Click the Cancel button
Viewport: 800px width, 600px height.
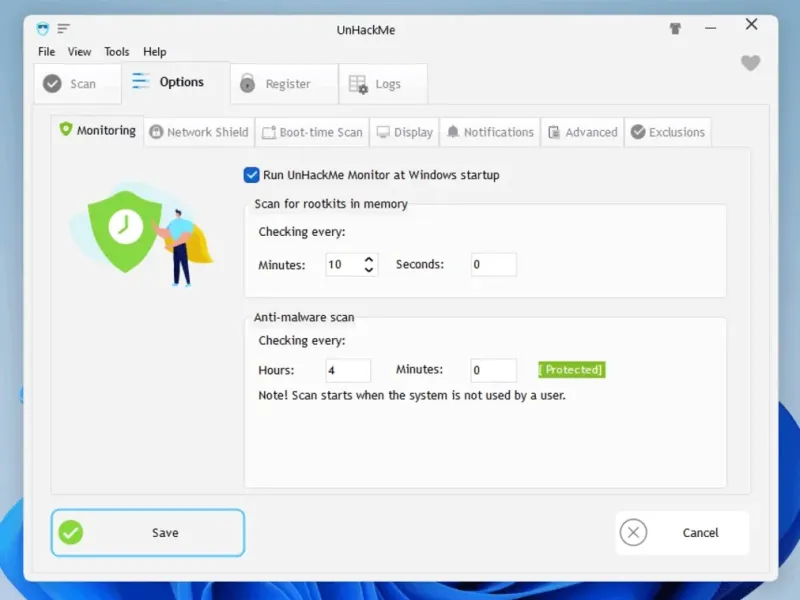pos(683,533)
